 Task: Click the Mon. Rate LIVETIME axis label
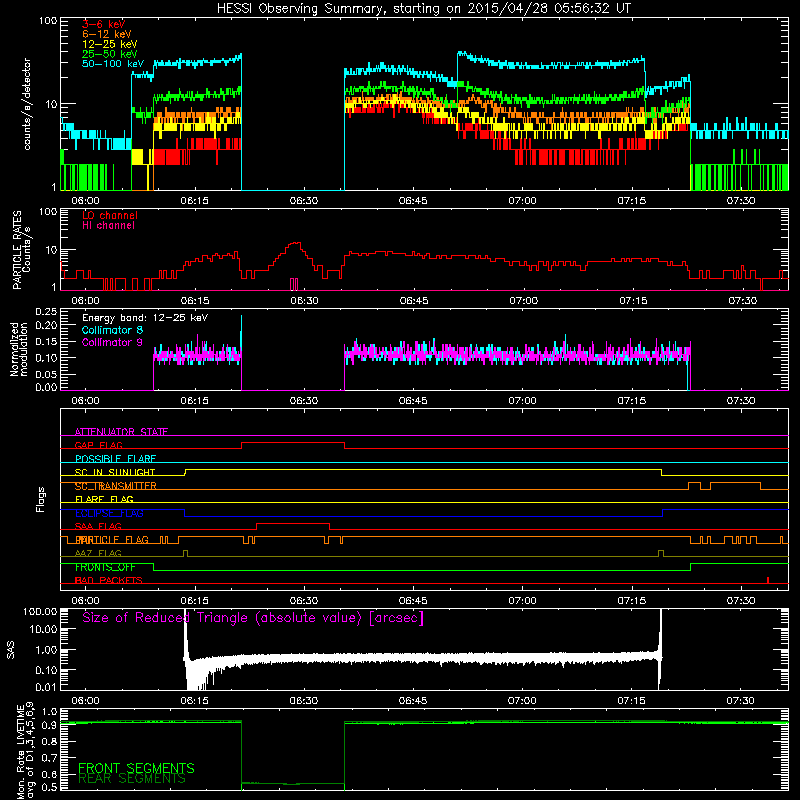[26, 751]
